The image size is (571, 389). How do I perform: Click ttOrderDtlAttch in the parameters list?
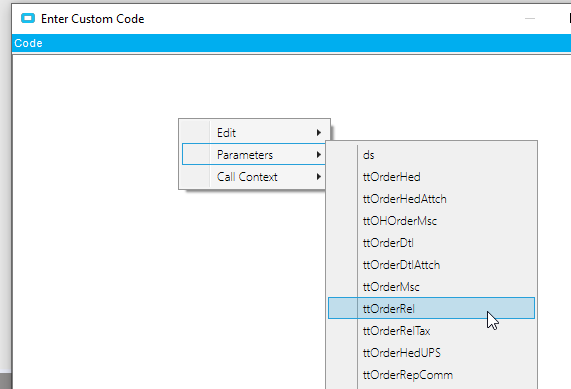pyautogui.click(x=432, y=265)
